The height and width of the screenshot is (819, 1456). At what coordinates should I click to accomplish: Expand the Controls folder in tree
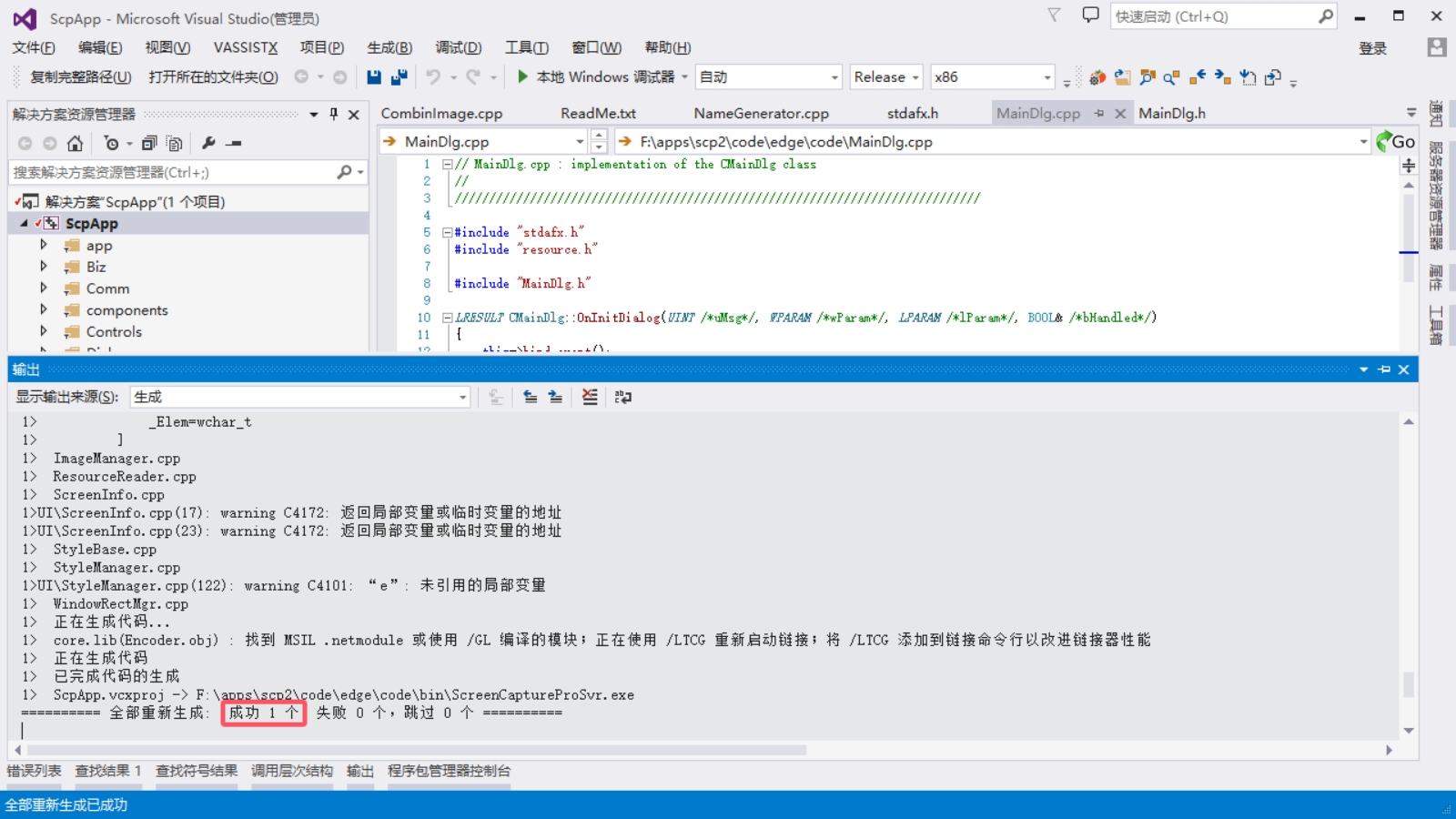tap(44, 331)
